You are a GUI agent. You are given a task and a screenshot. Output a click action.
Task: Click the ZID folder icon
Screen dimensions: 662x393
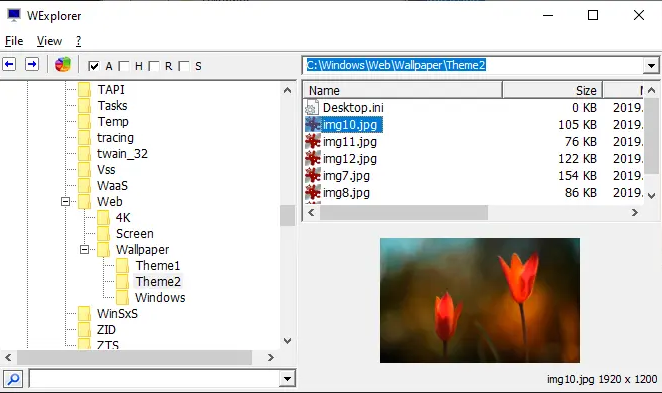(x=84, y=330)
